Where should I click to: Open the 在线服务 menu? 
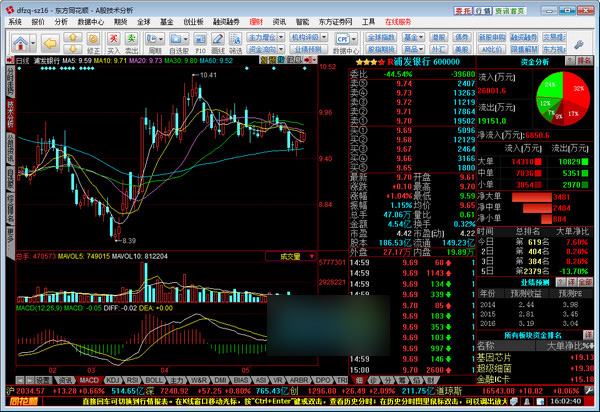pyautogui.click(x=398, y=22)
